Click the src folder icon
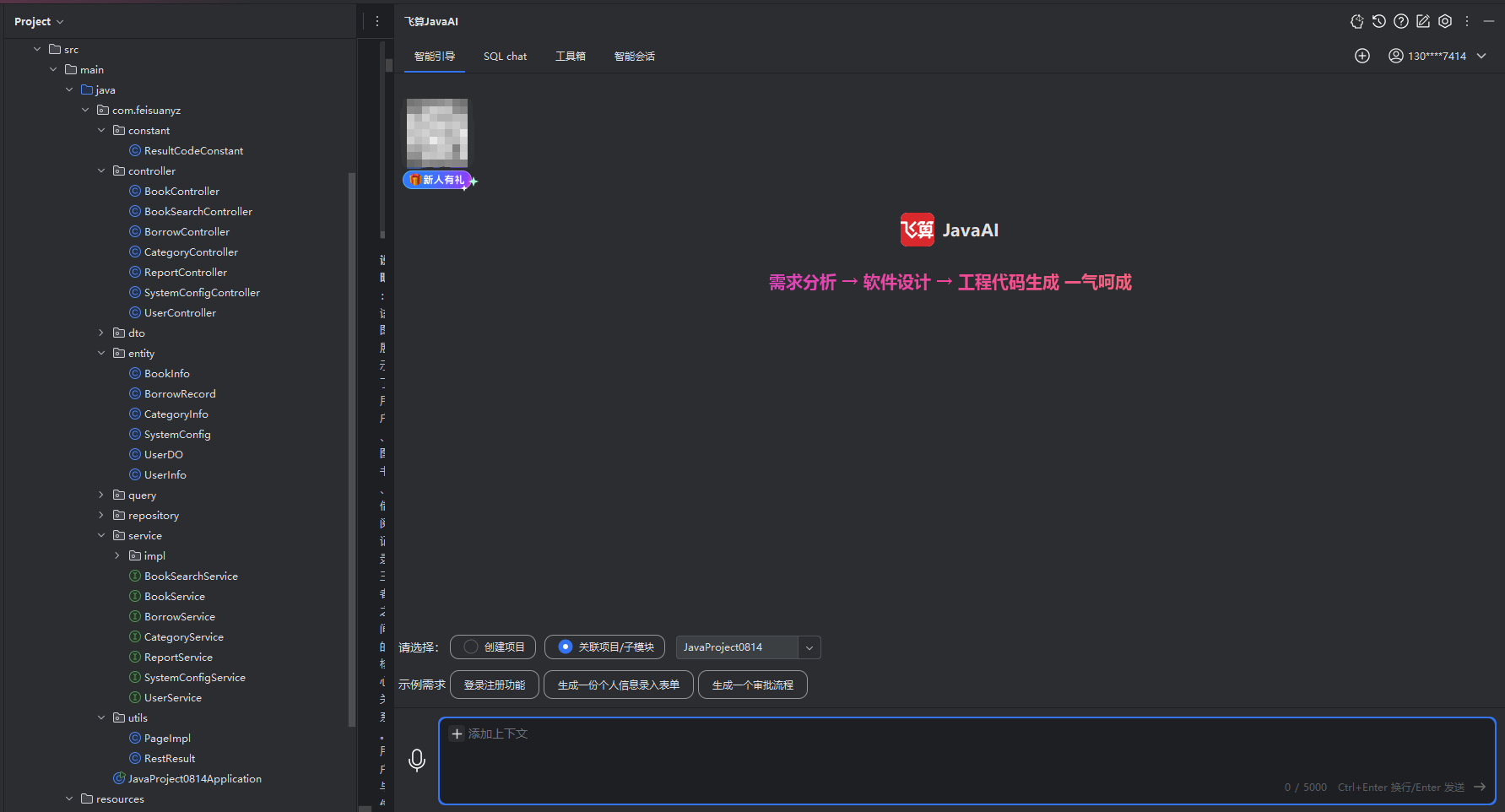1505x812 pixels. [x=55, y=49]
